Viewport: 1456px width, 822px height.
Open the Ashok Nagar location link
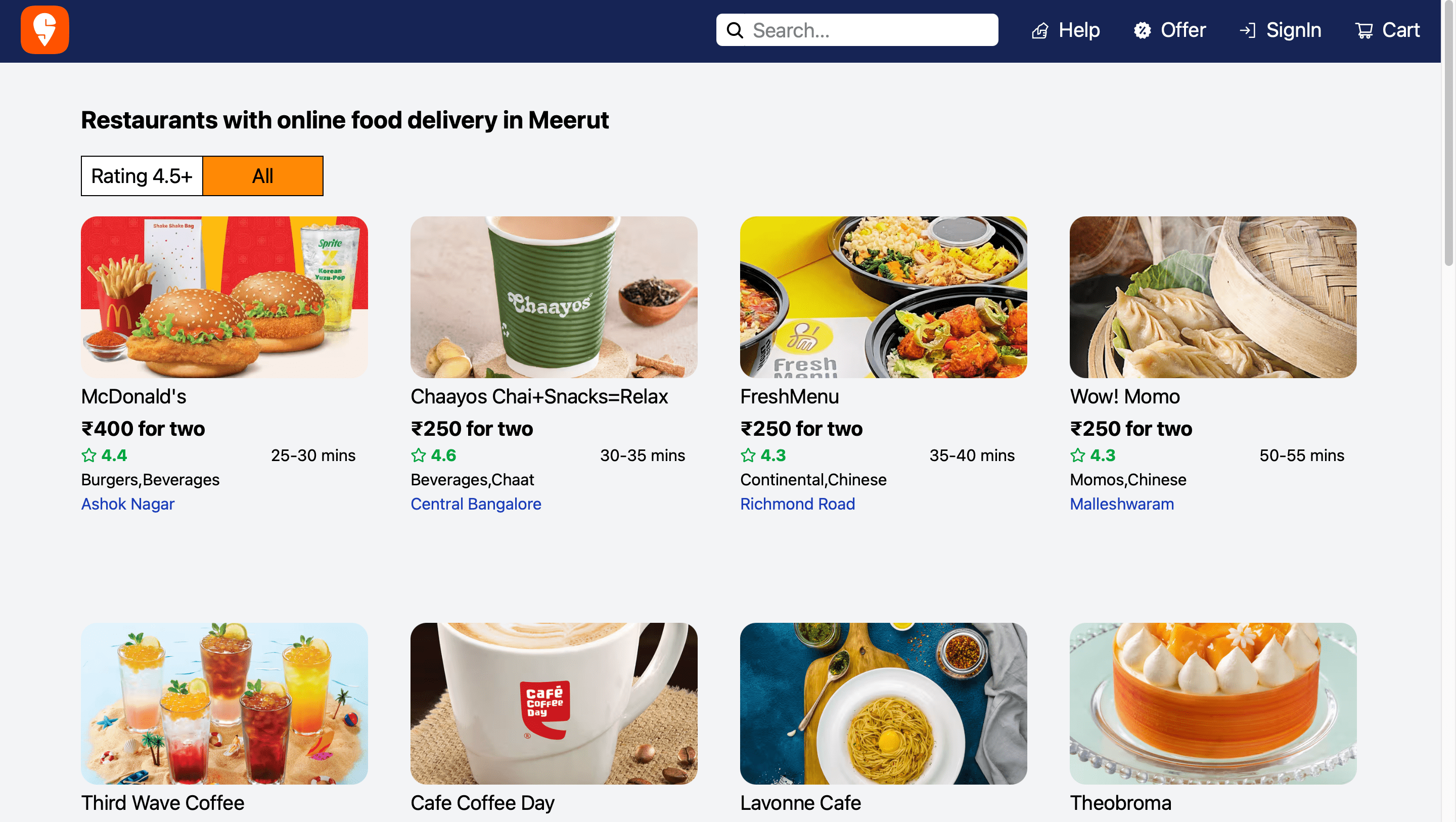coord(128,504)
